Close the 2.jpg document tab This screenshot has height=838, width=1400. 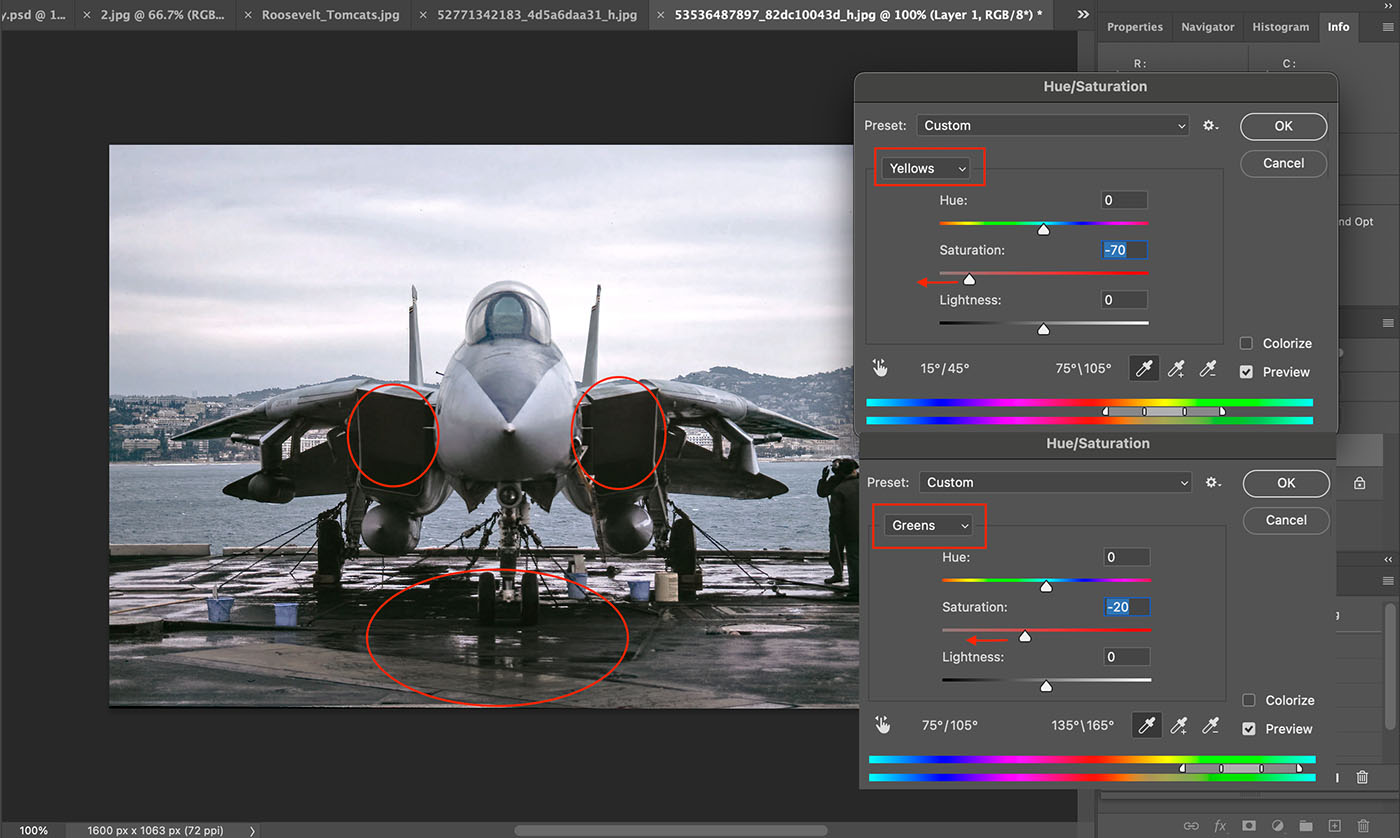tap(88, 16)
